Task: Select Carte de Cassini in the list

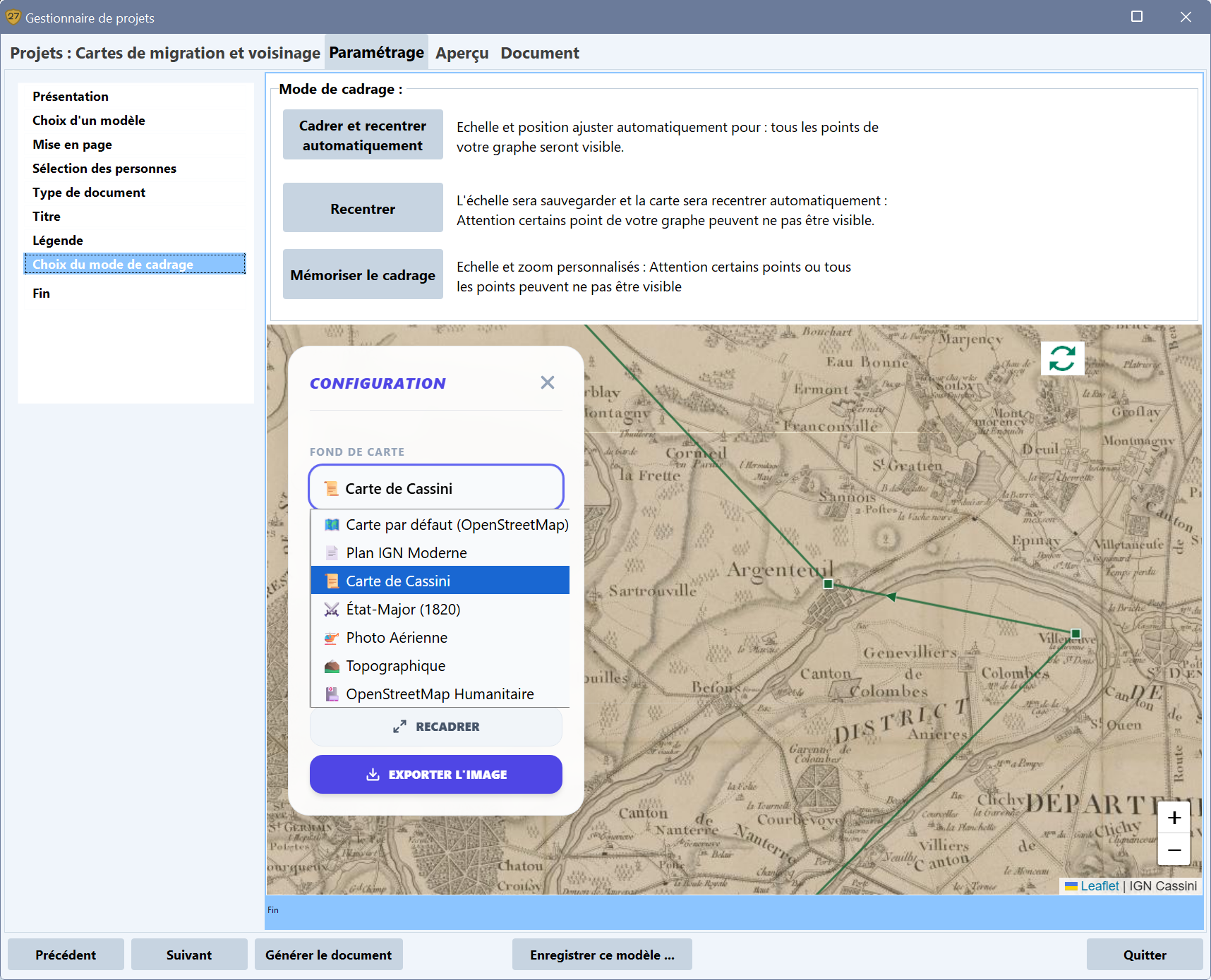Action: tap(440, 581)
